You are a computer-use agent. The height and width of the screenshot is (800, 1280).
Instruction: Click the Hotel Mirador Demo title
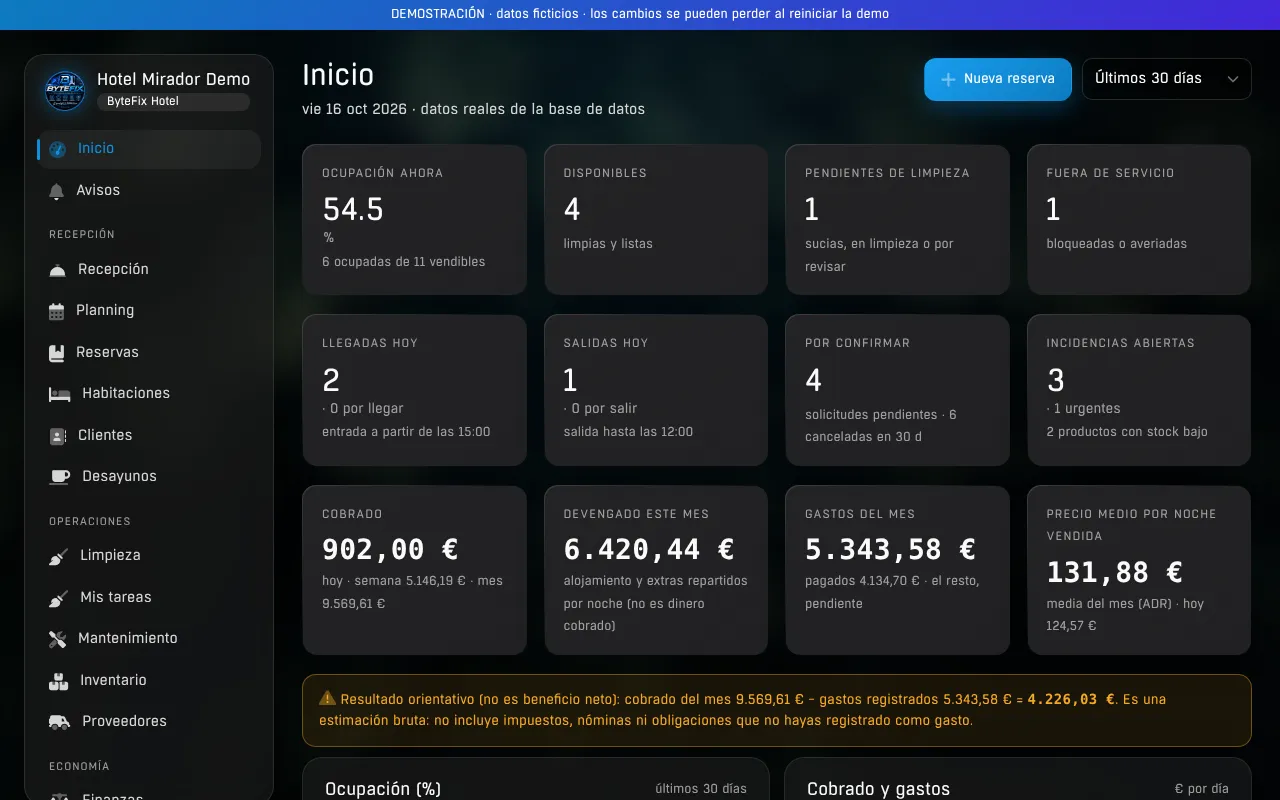pos(173,79)
